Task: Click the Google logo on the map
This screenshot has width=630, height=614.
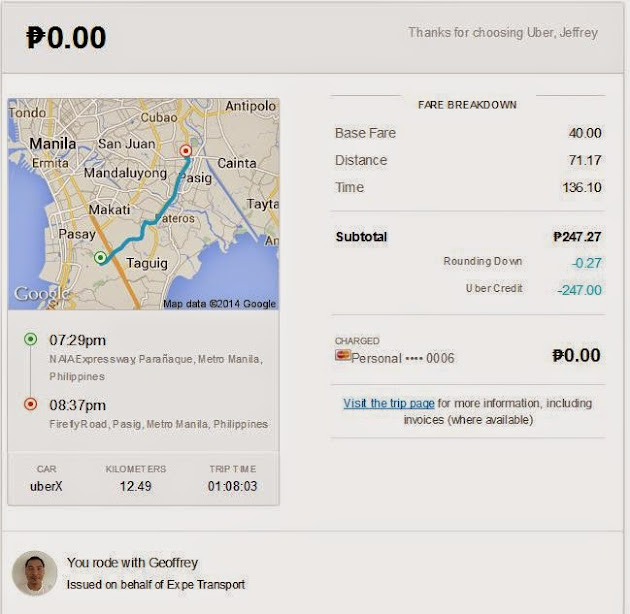Action: coord(42,294)
